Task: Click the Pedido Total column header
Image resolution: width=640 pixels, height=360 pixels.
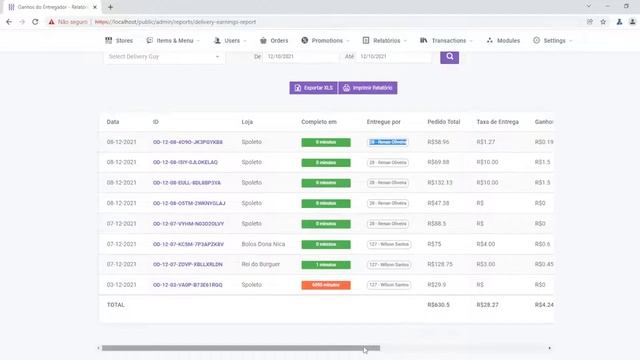Action: coord(444,122)
